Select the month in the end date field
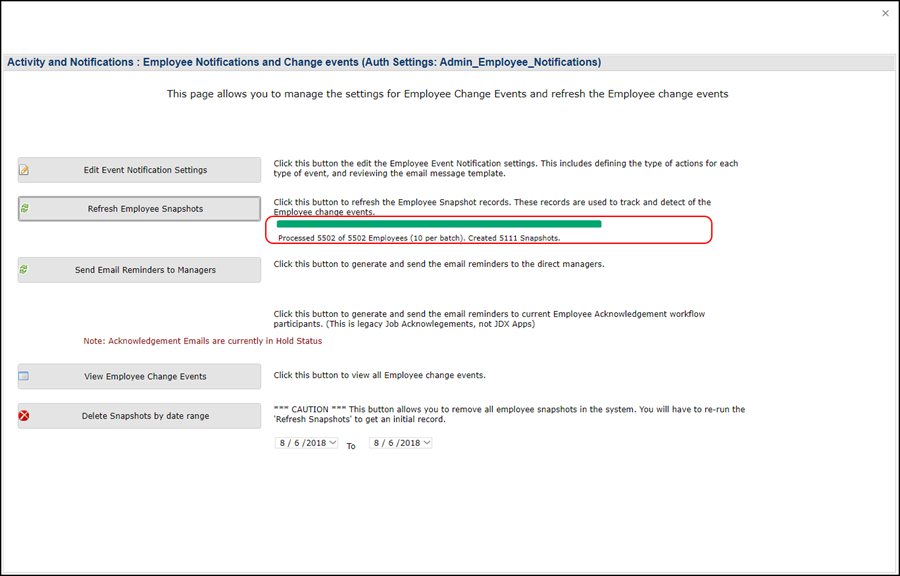This screenshot has width=900, height=576. [x=377, y=443]
